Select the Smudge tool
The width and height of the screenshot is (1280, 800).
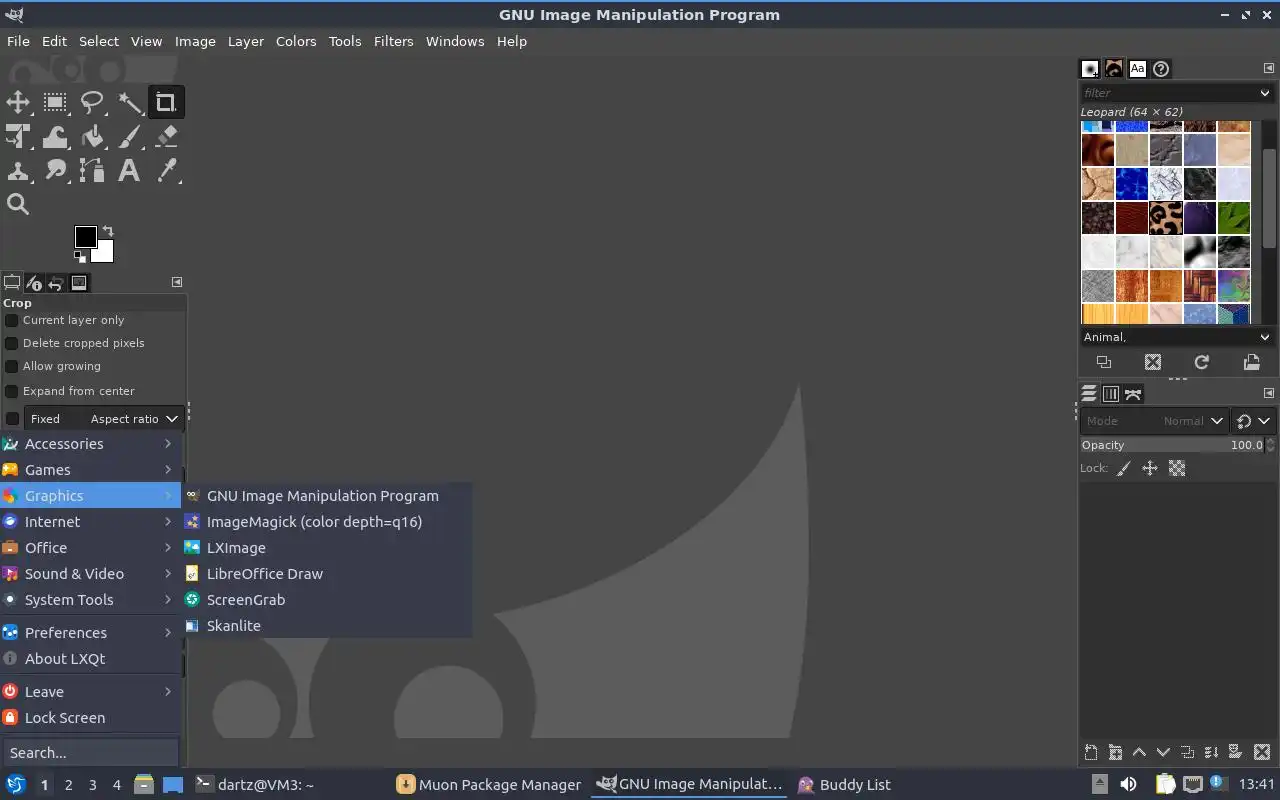coord(55,170)
